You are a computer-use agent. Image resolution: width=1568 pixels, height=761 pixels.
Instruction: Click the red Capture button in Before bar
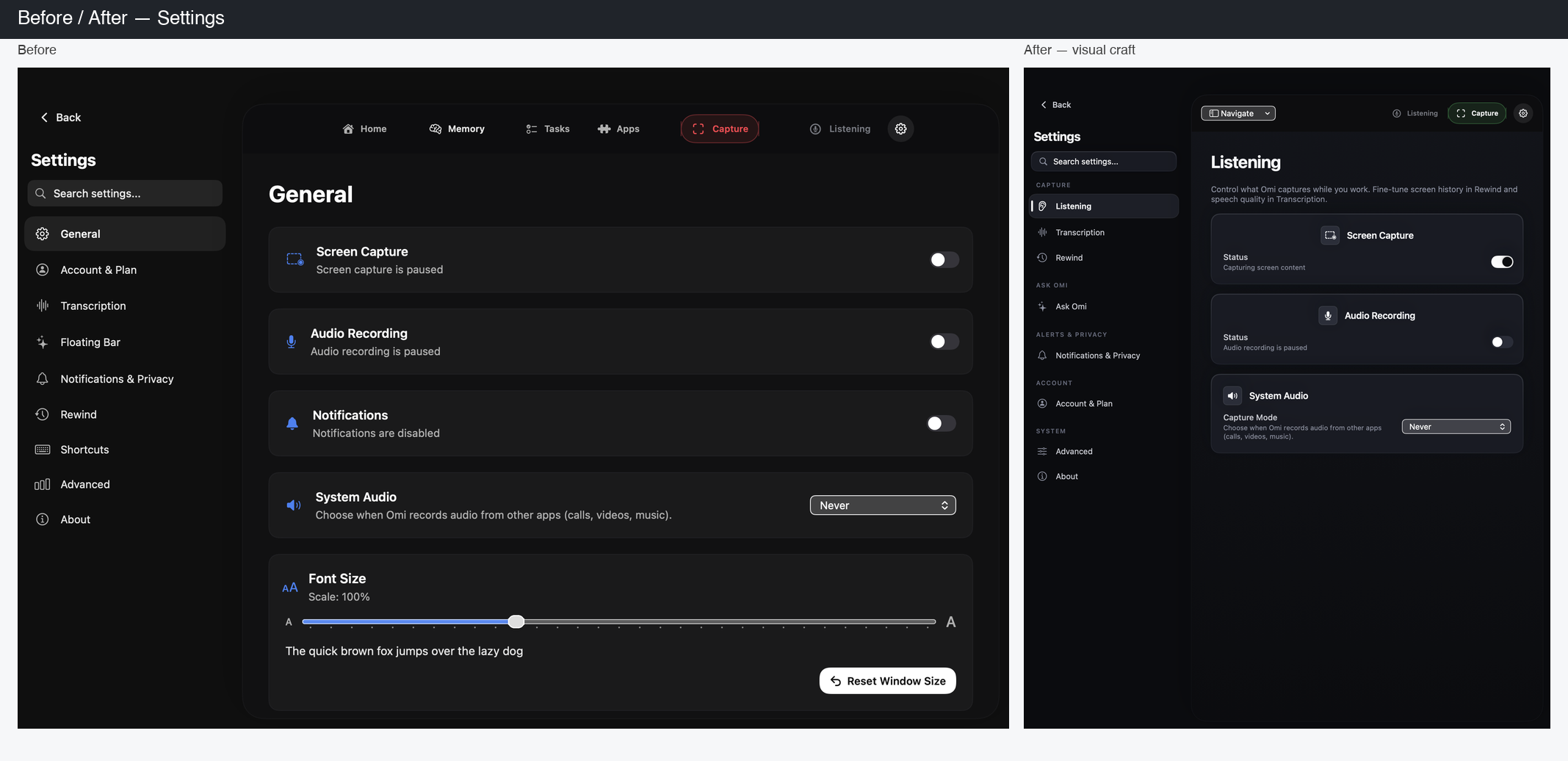pos(720,129)
